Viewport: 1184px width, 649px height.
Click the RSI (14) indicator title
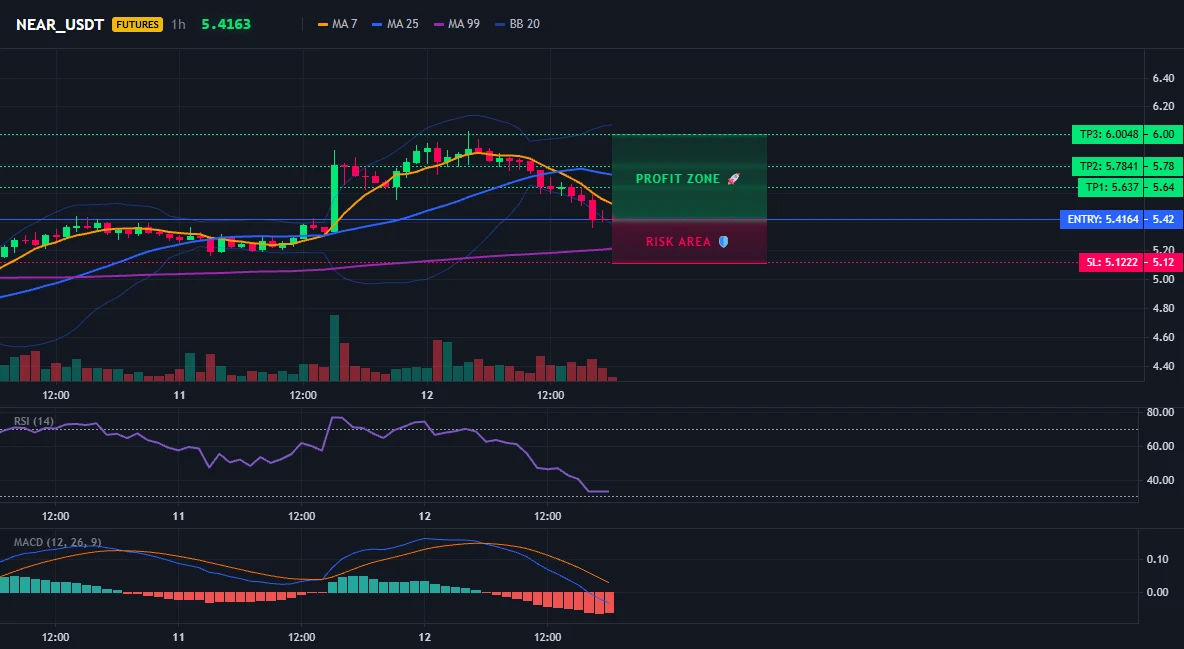pos(34,421)
